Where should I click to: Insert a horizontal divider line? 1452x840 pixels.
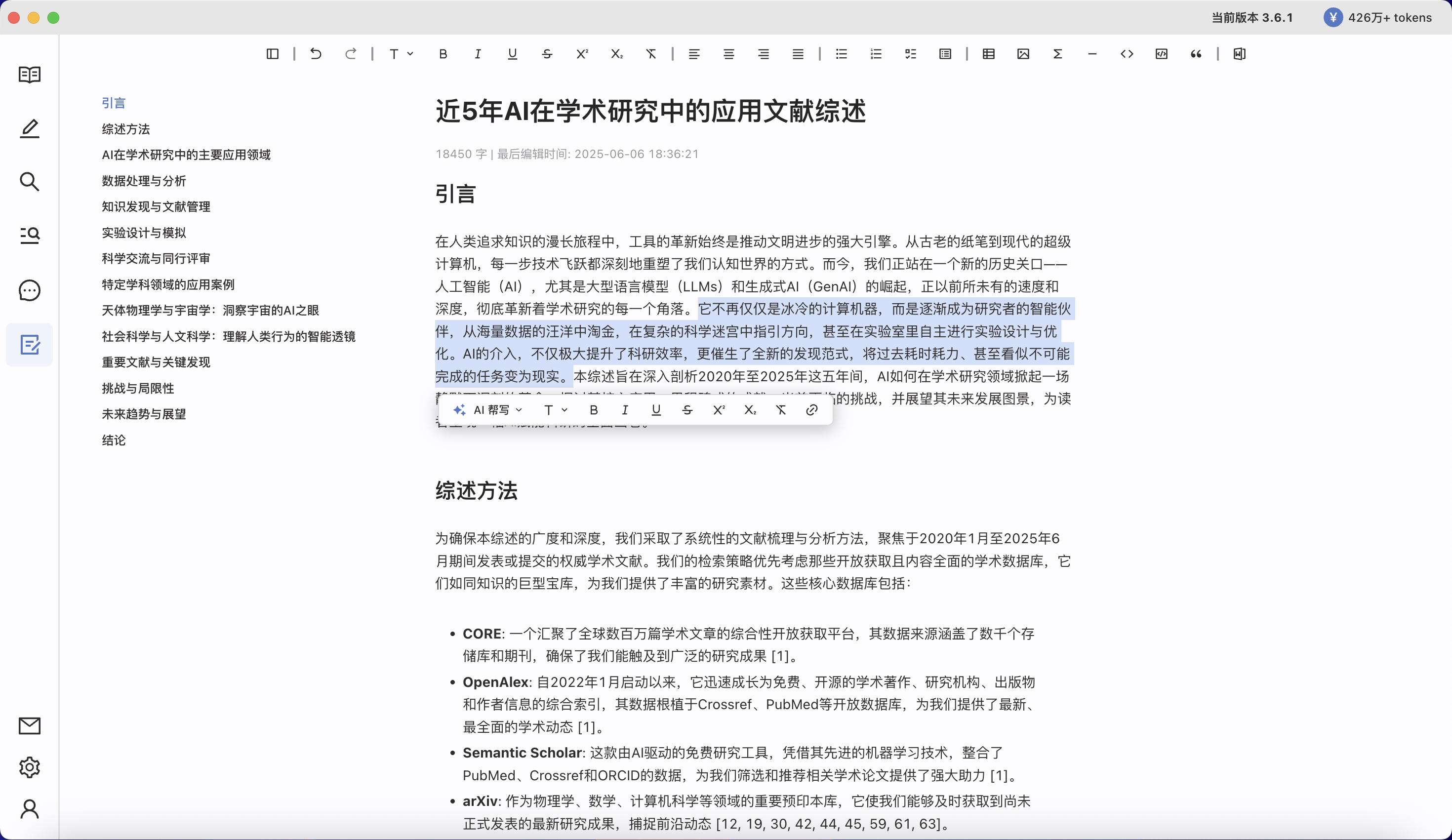coord(1092,53)
